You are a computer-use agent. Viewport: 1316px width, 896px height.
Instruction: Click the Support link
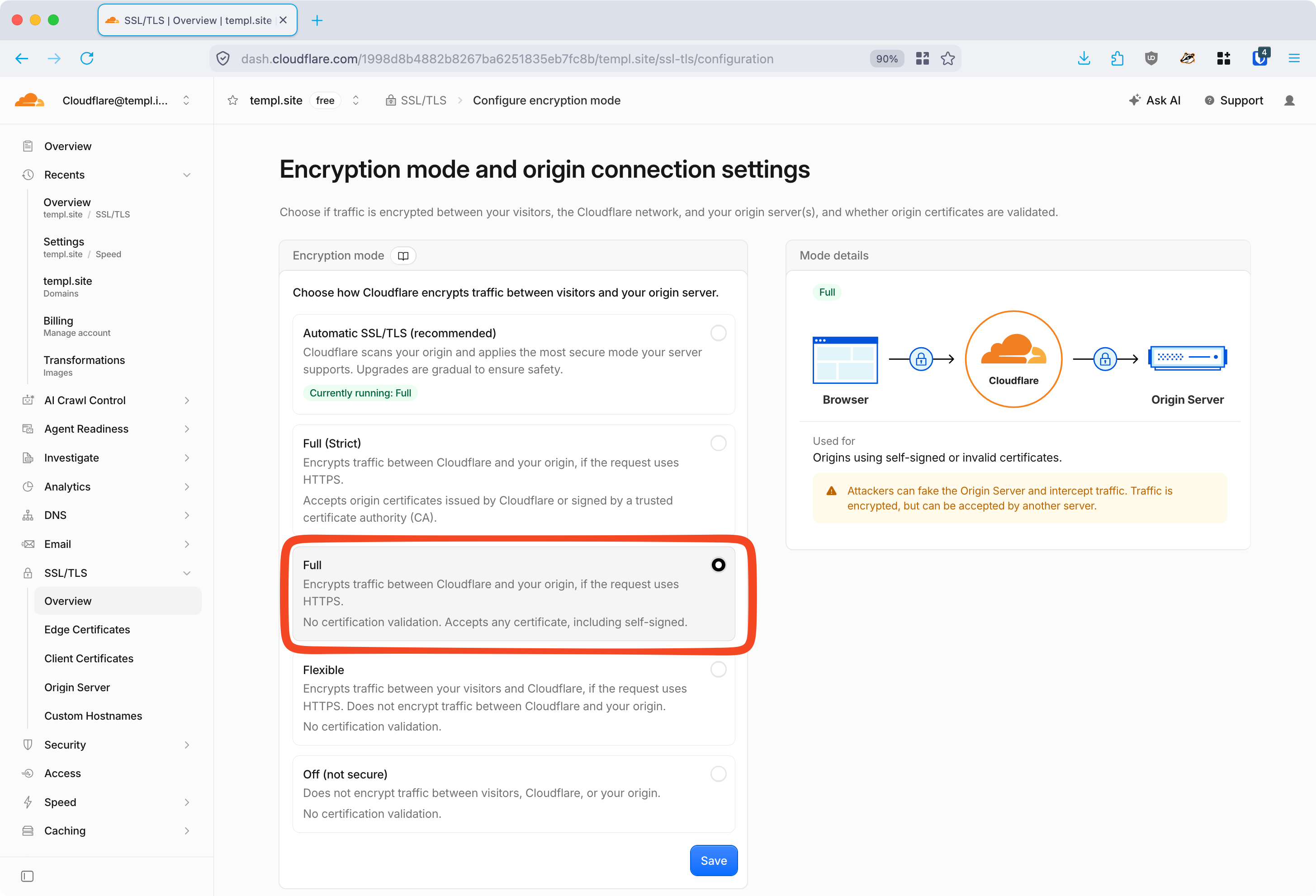click(x=1233, y=100)
